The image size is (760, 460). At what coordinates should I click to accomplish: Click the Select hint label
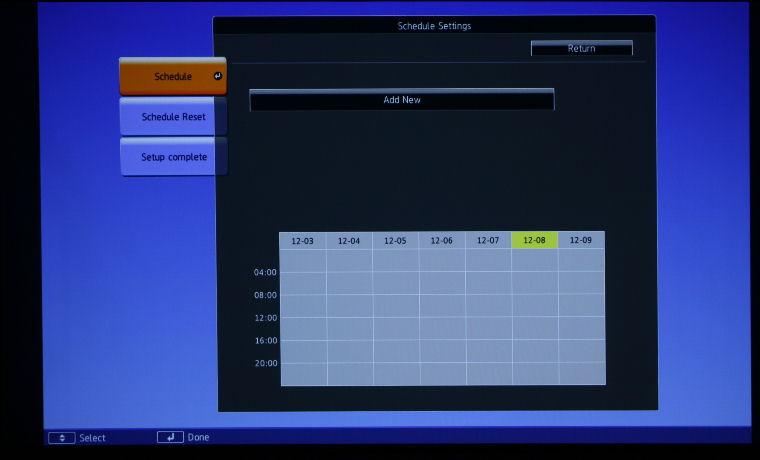(93, 438)
